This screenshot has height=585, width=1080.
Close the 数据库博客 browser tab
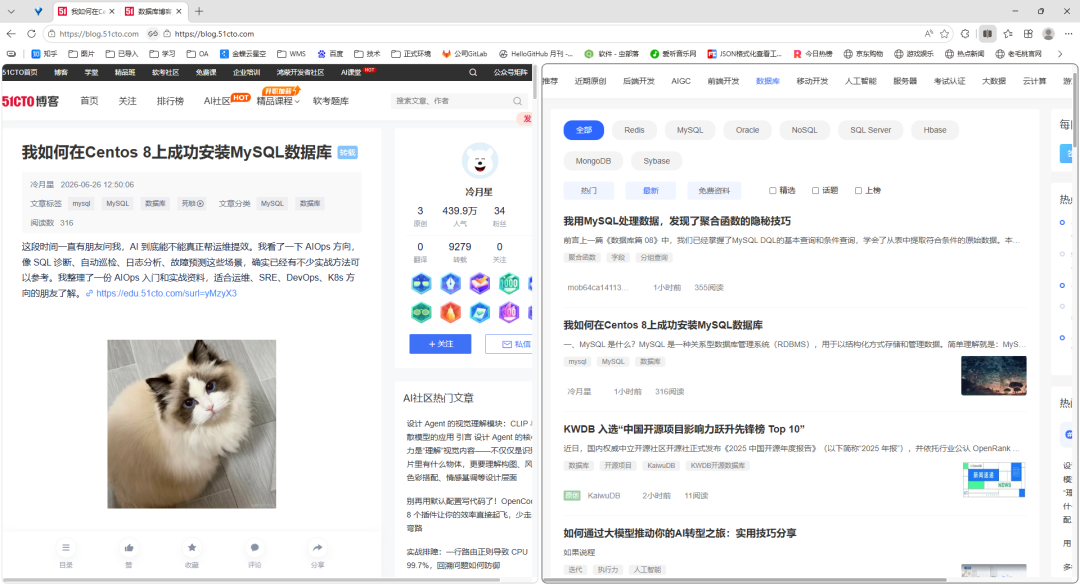point(179,11)
